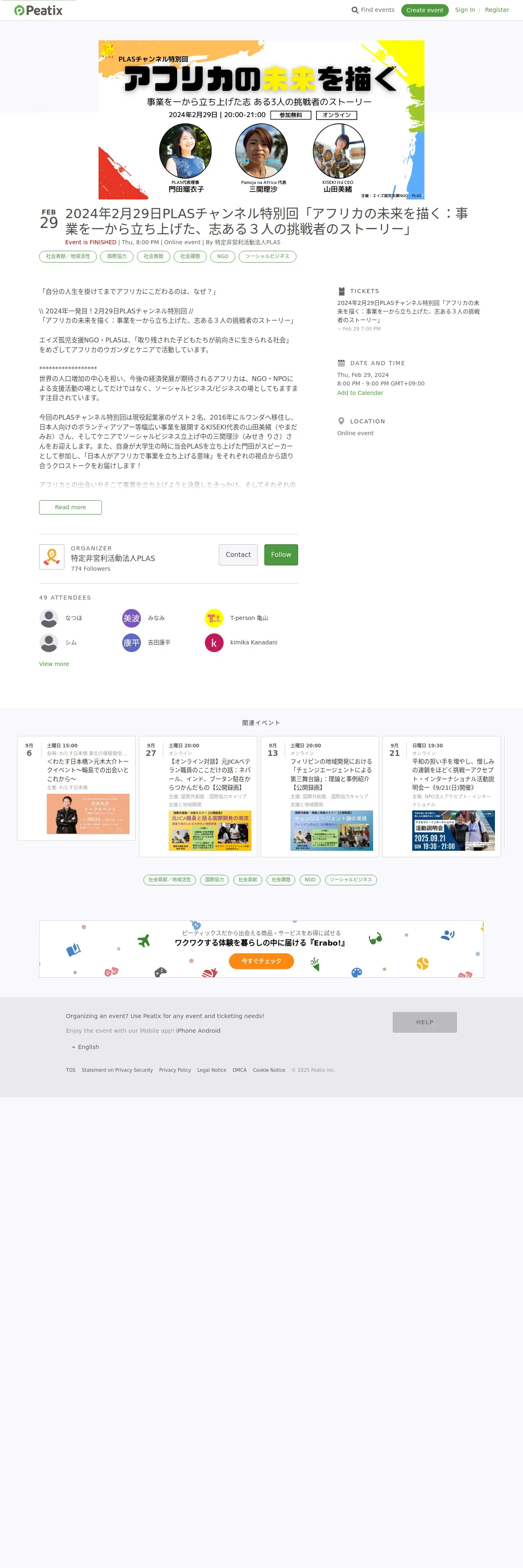The height and width of the screenshot is (1568, 523).
Task: View more attendees
Action: coord(54,664)
